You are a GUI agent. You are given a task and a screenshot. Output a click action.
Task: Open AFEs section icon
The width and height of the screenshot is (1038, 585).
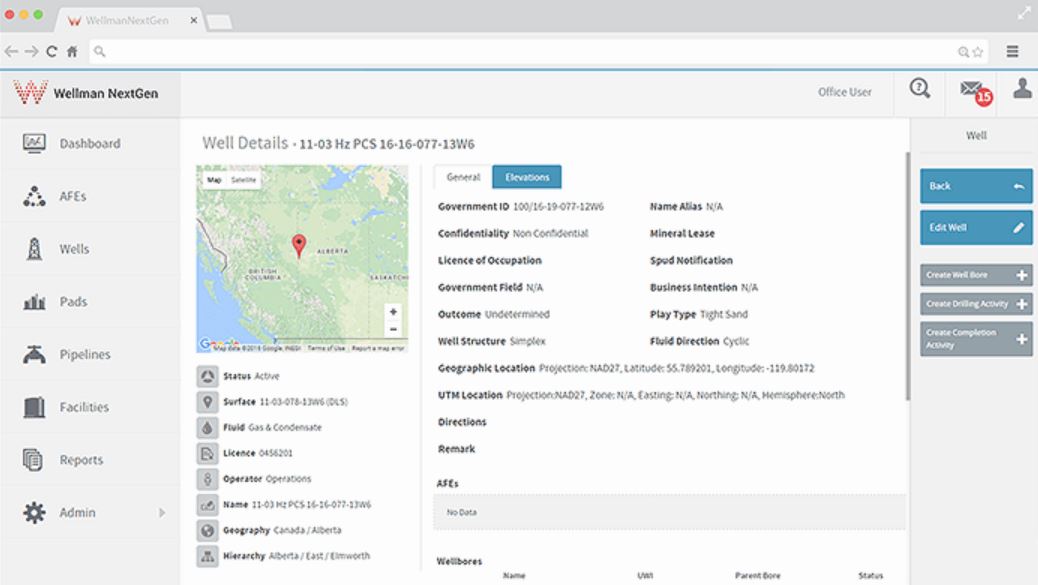[x=34, y=196]
